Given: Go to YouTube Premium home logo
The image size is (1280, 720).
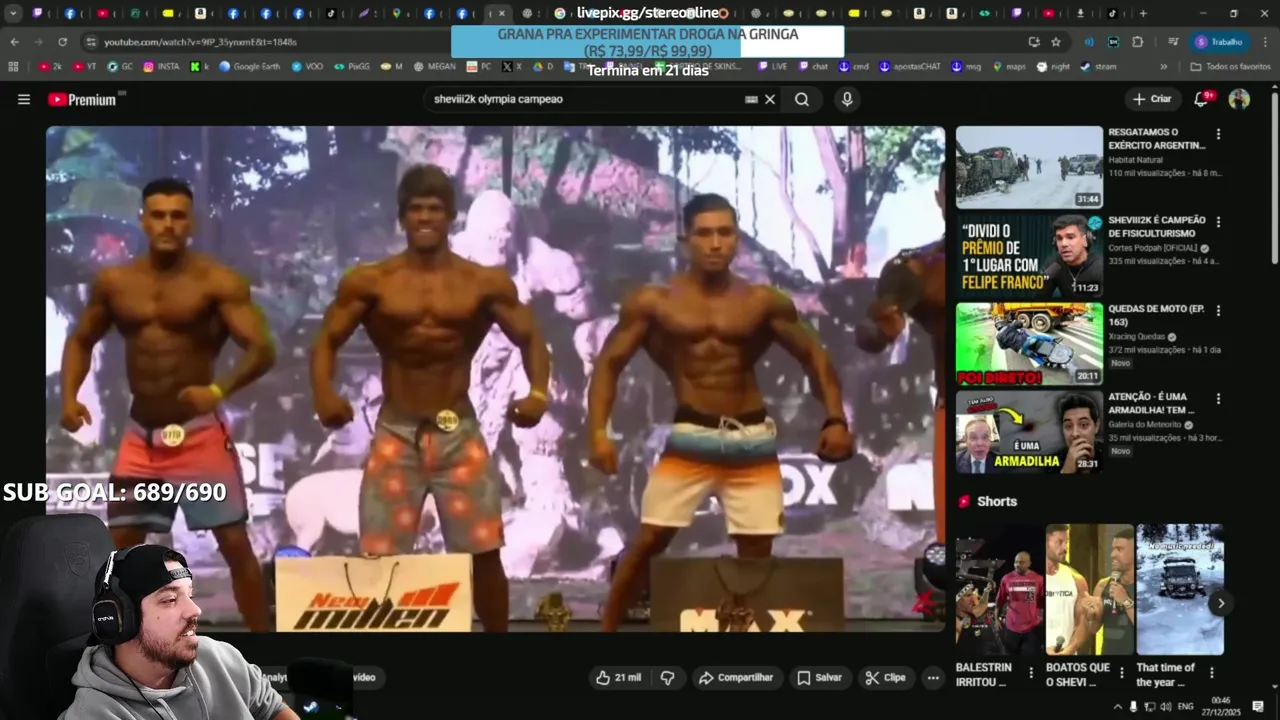Looking at the screenshot, I should 82,99.
